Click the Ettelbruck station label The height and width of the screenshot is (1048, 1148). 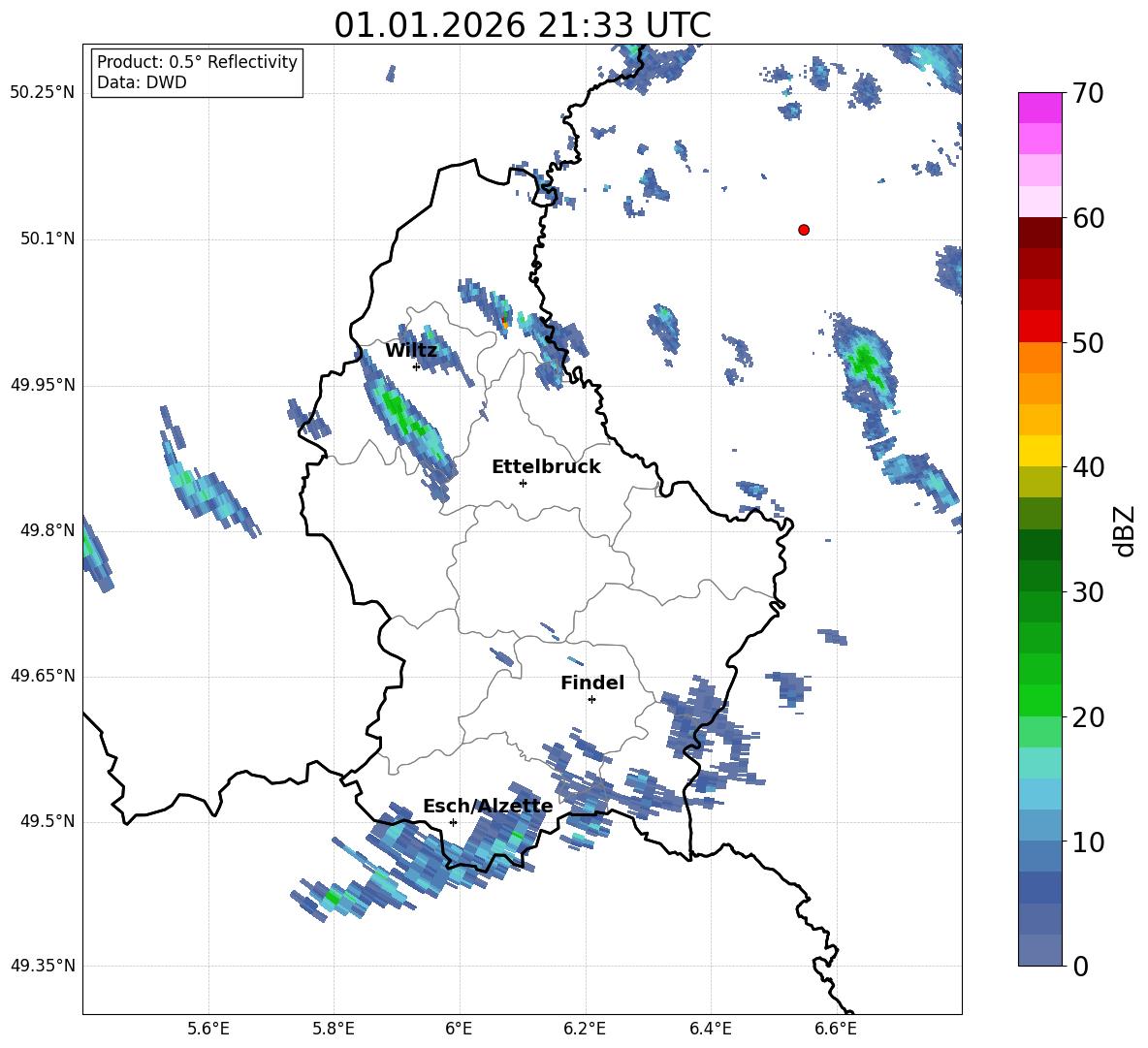(x=546, y=466)
